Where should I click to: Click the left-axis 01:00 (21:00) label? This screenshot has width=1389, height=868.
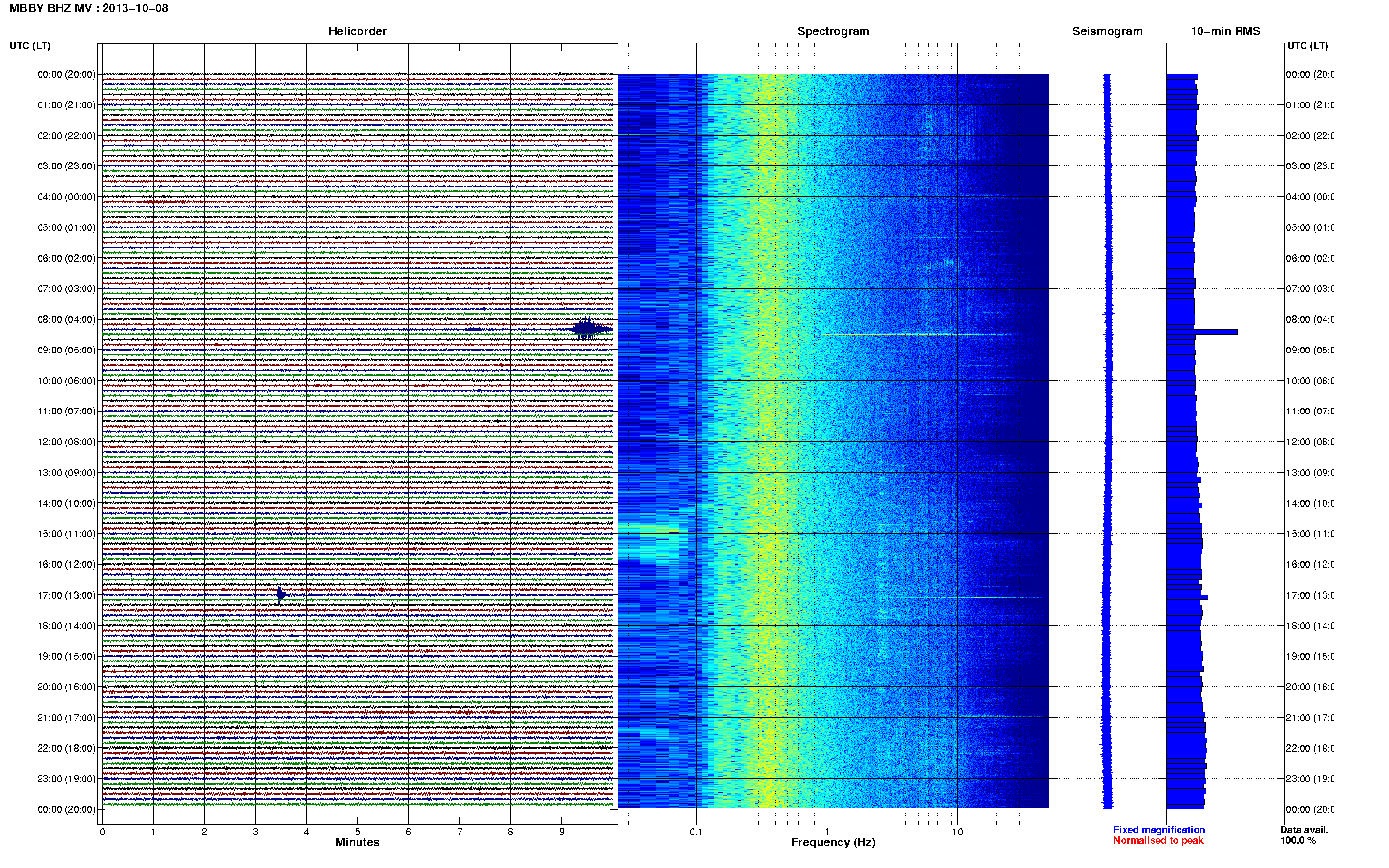pyautogui.click(x=66, y=105)
